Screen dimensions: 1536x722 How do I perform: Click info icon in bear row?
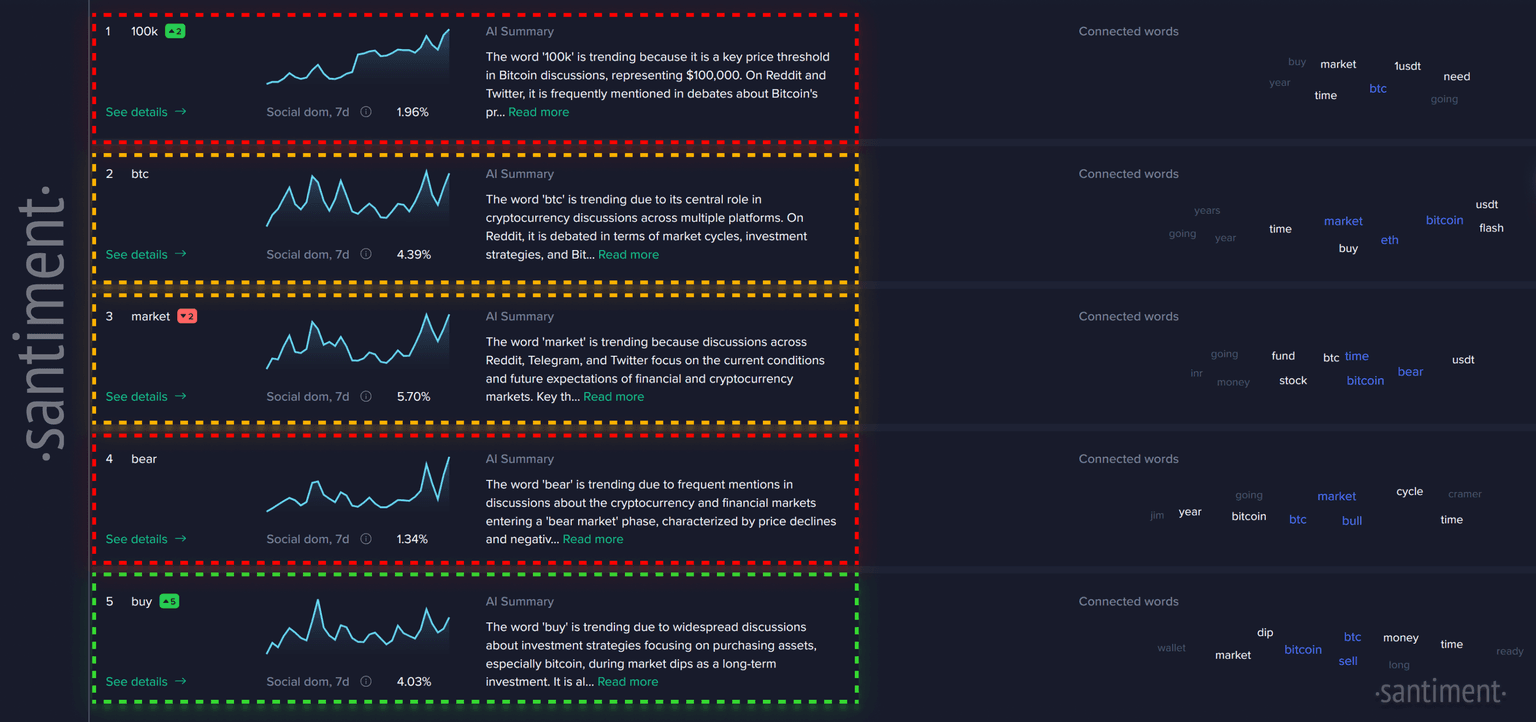click(366, 539)
